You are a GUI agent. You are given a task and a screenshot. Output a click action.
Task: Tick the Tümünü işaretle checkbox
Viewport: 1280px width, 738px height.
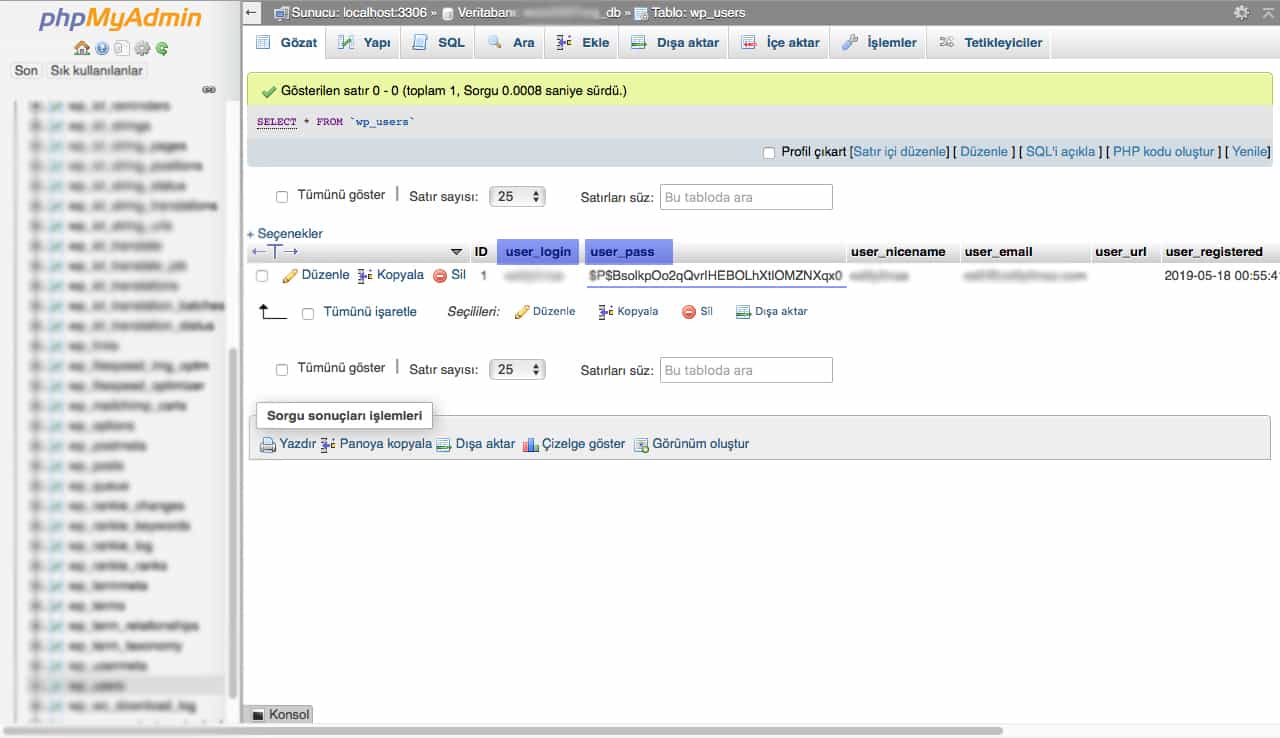coord(308,312)
